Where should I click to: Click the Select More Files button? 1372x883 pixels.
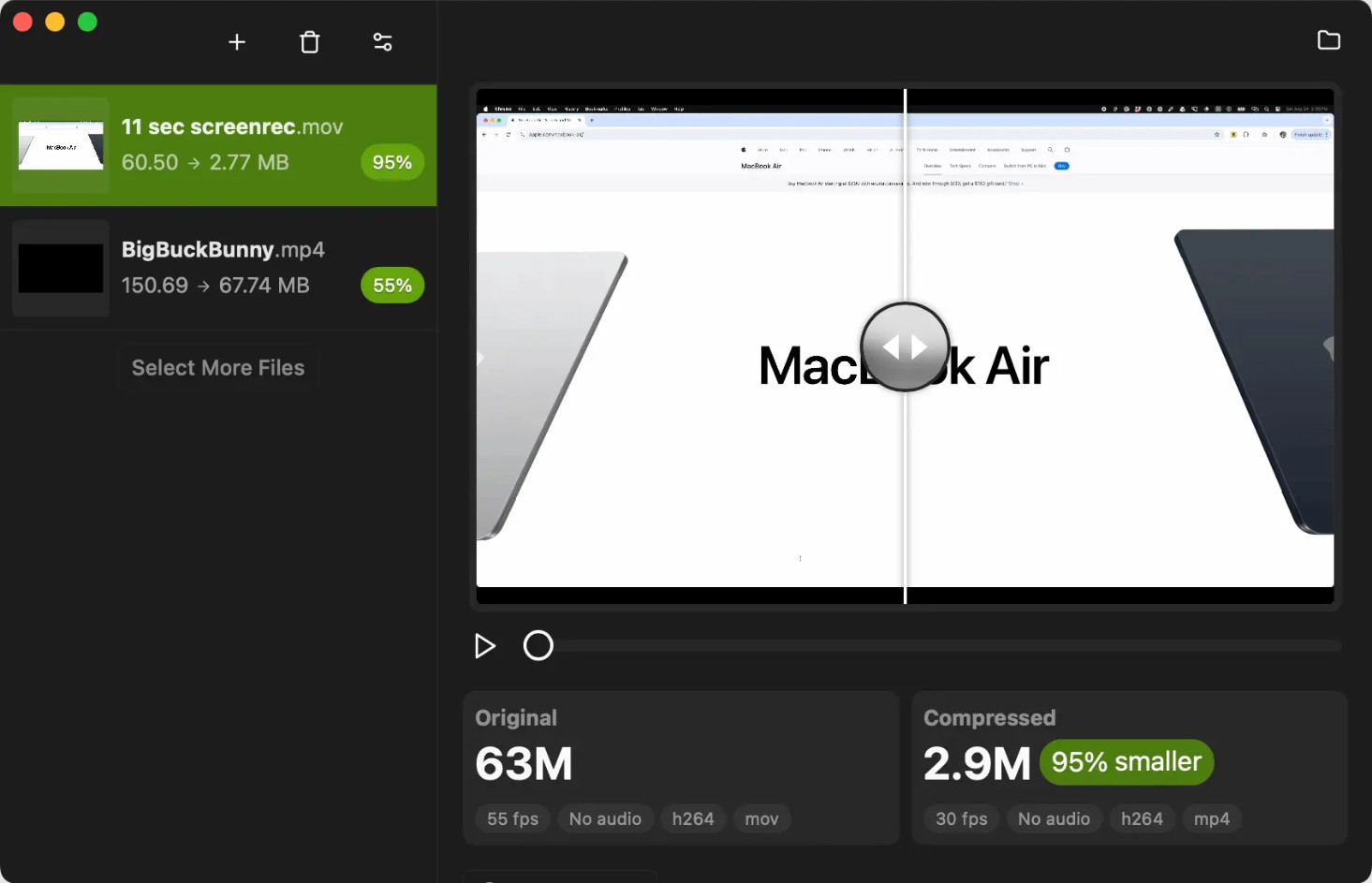point(218,368)
